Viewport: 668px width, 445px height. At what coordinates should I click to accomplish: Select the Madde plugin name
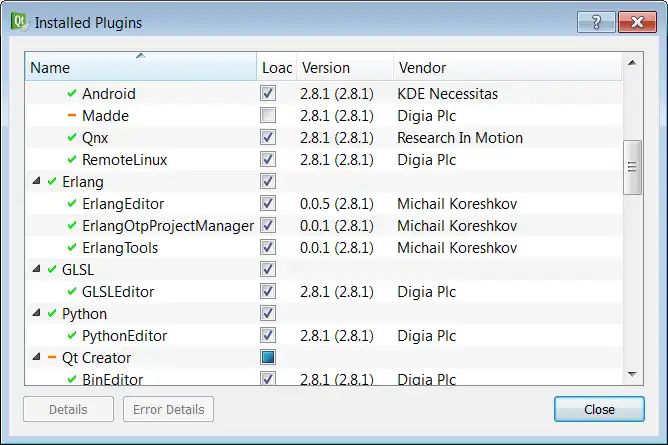pos(105,115)
